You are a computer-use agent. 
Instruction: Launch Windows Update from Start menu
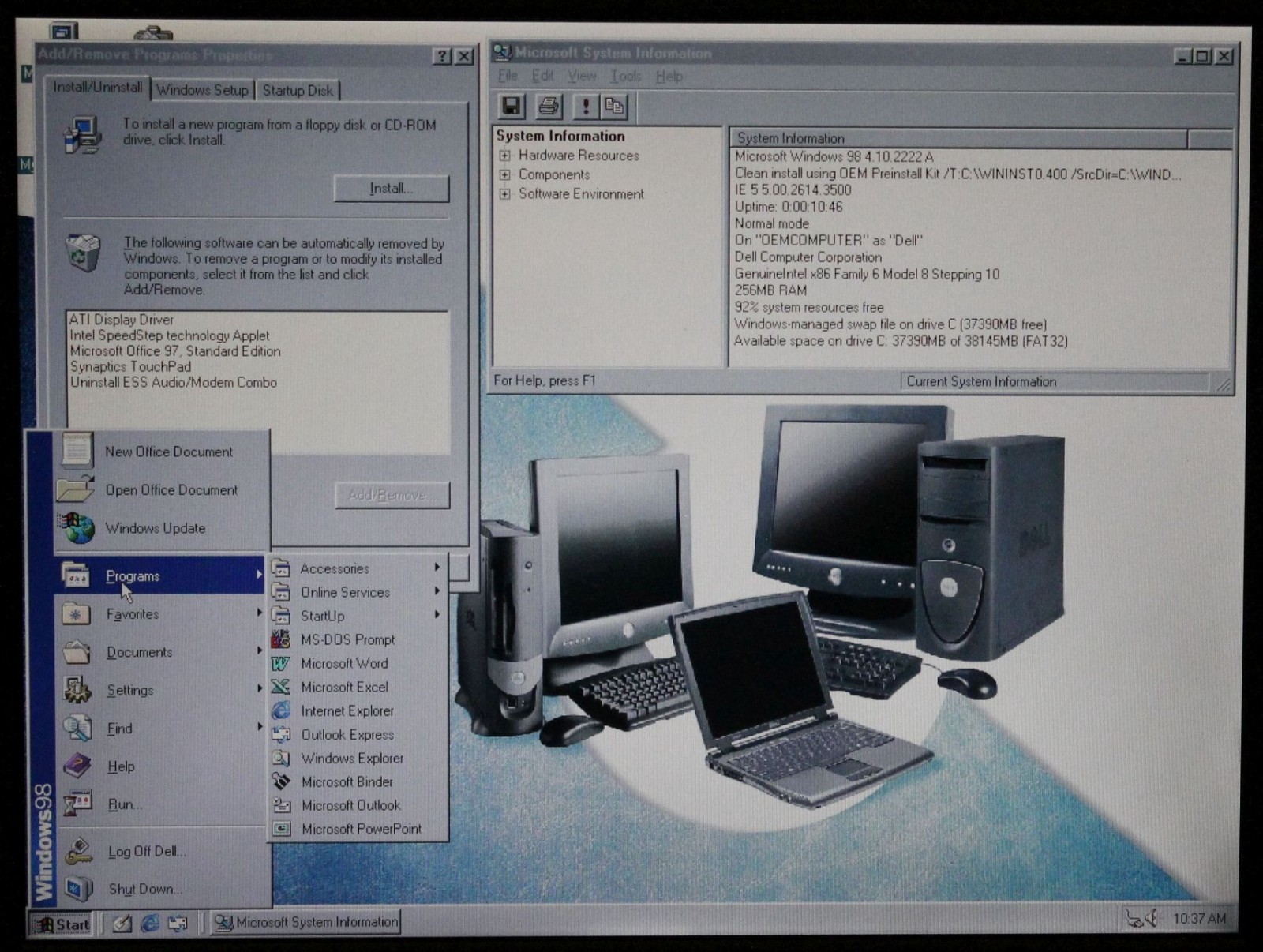[162, 528]
